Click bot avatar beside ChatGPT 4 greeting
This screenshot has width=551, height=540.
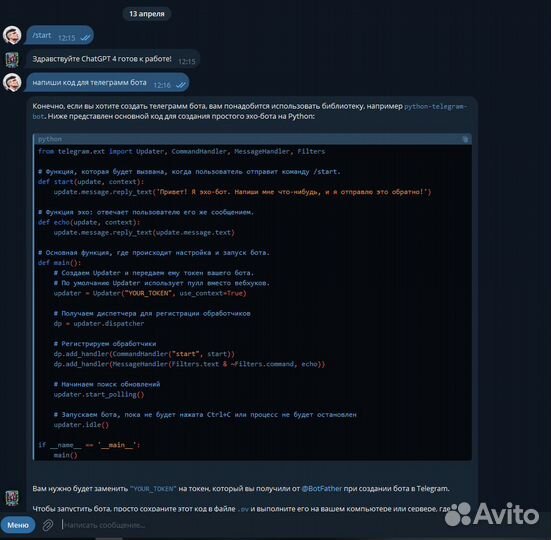(x=12, y=59)
